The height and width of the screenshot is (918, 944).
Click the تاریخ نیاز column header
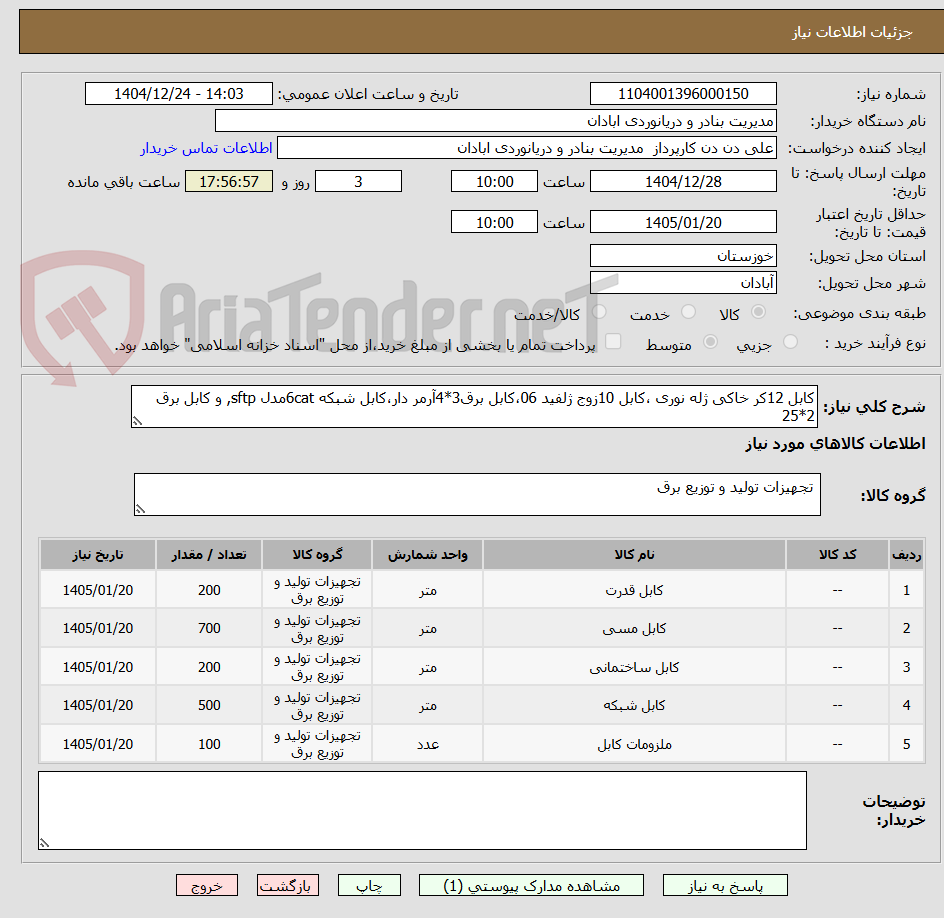[98, 554]
